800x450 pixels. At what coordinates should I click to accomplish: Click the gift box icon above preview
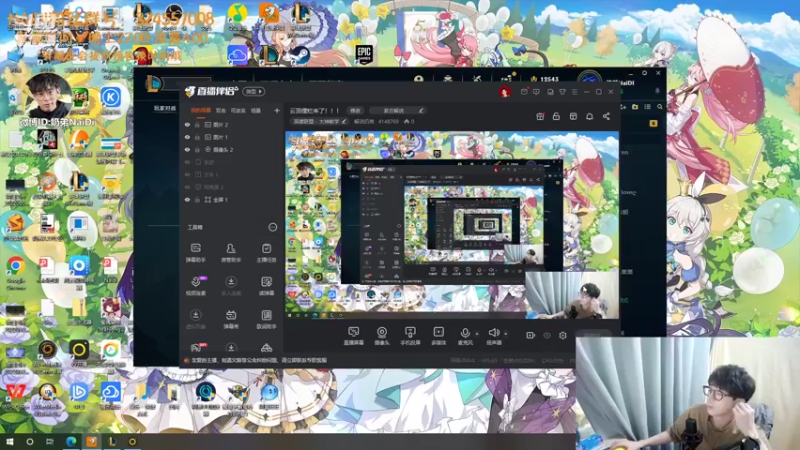click(540, 116)
